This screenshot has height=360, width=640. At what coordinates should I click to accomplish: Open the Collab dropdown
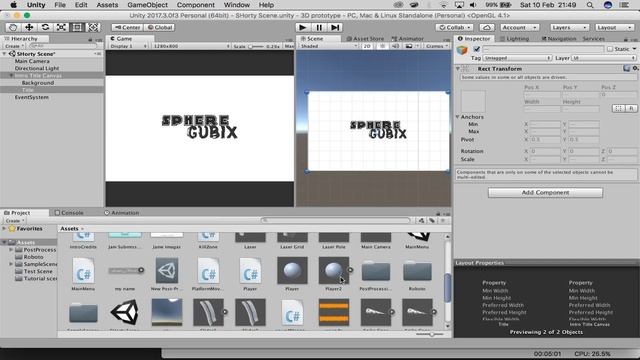[454, 27]
